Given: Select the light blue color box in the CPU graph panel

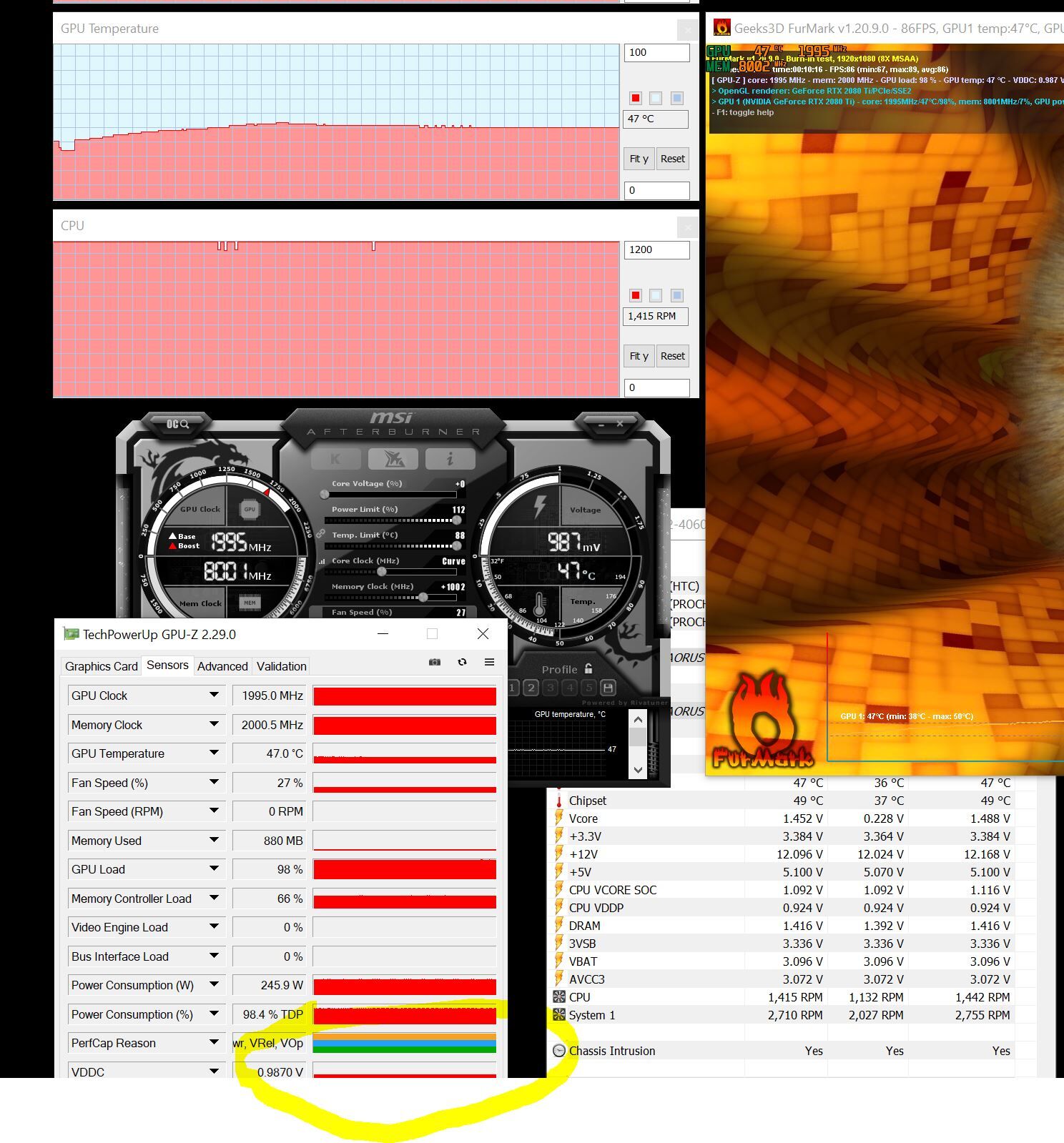Looking at the screenshot, I should tap(656, 295).
